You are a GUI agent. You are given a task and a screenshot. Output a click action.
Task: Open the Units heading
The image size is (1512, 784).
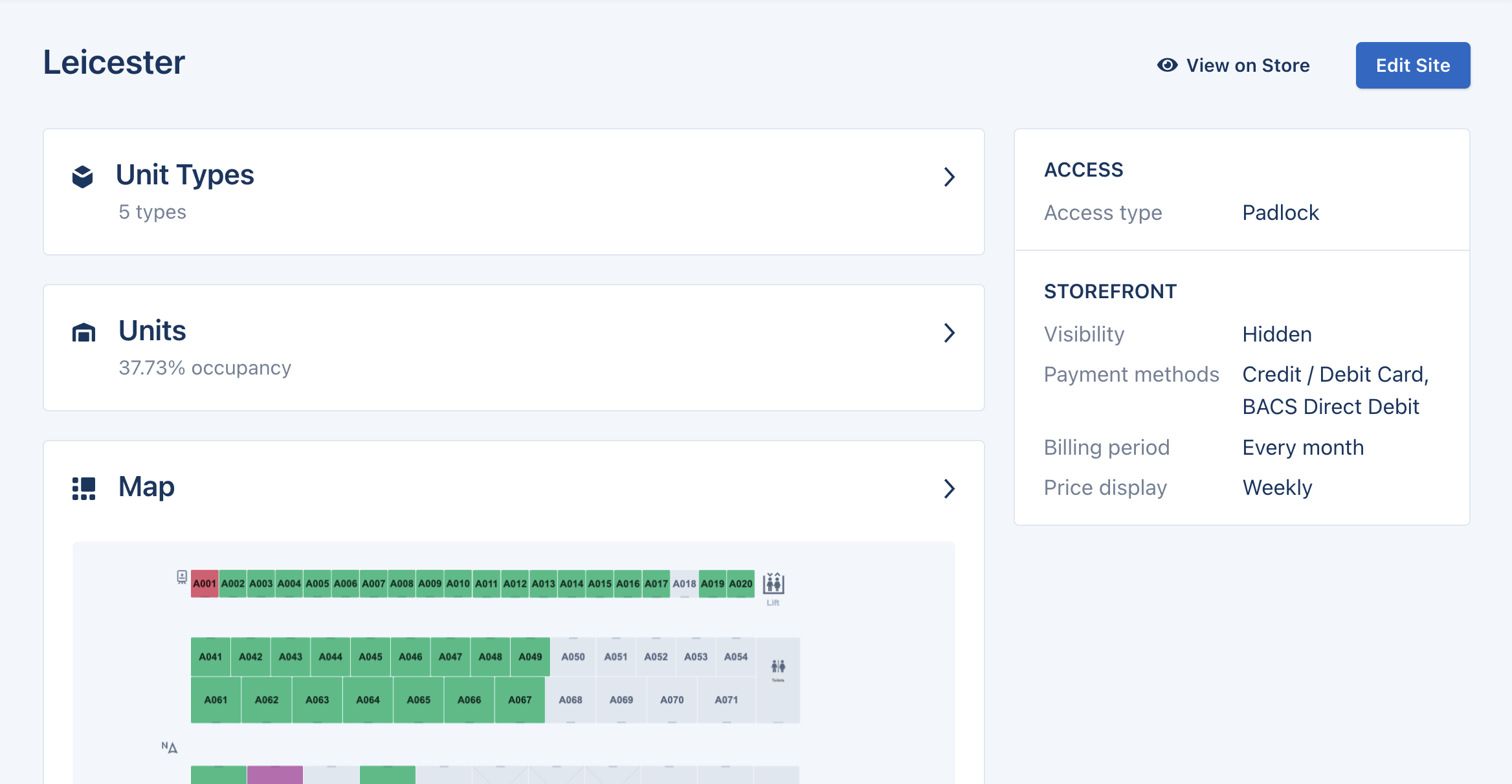(x=152, y=331)
